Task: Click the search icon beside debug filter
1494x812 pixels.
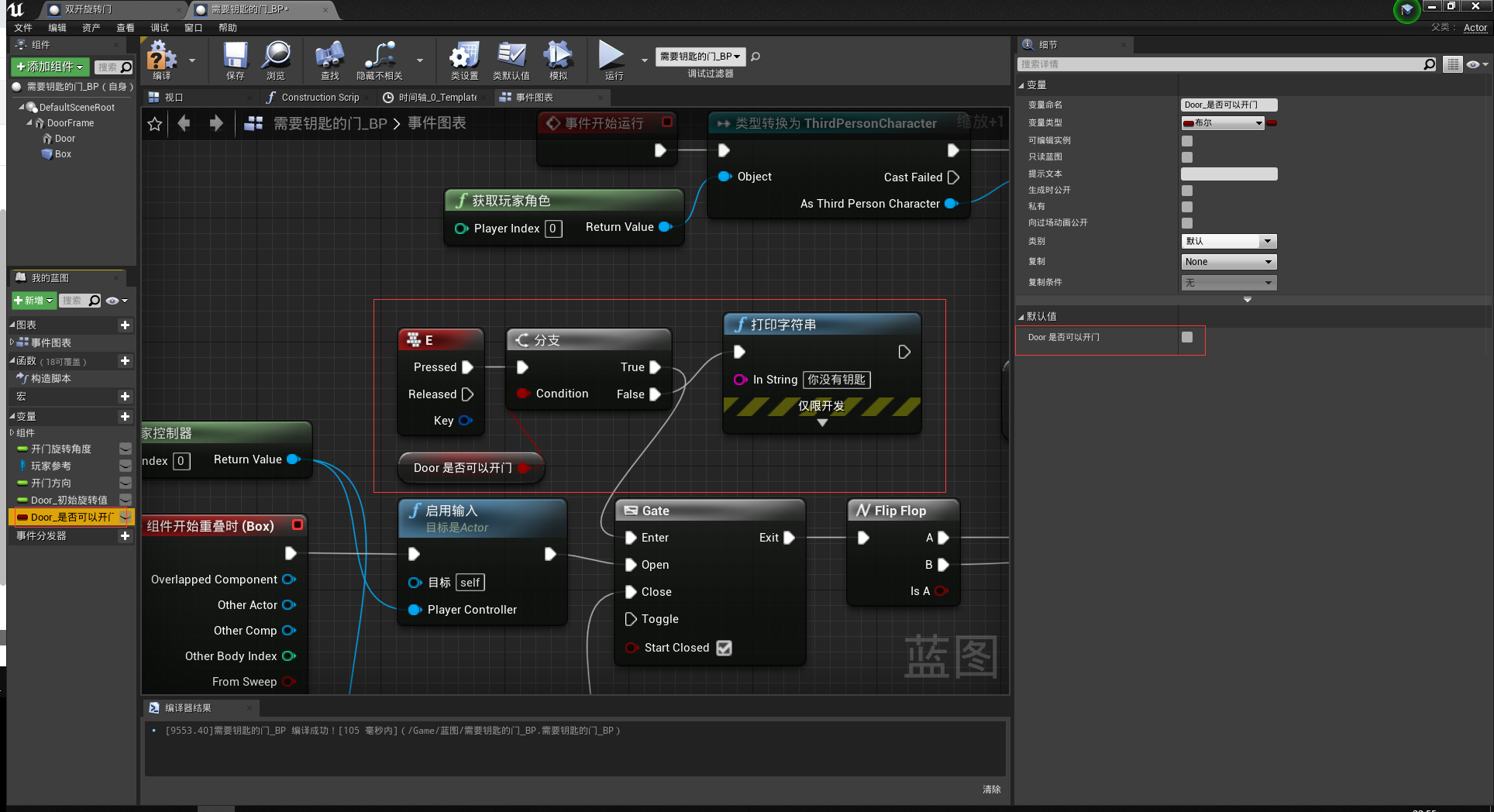Action: click(x=756, y=57)
